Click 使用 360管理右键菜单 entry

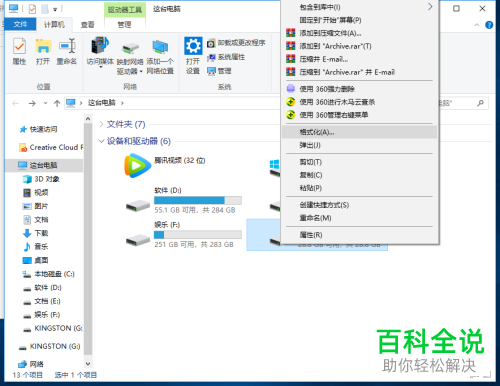point(359,115)
